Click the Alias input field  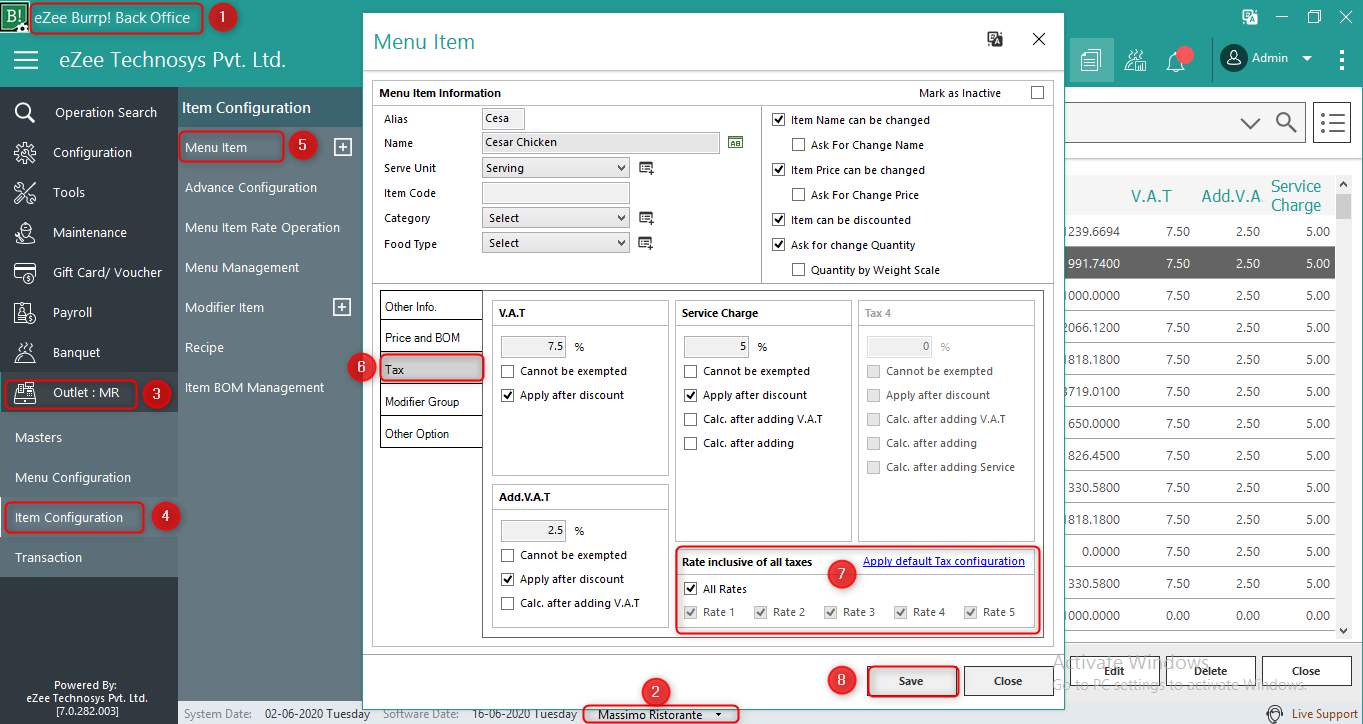click(503, 118)
